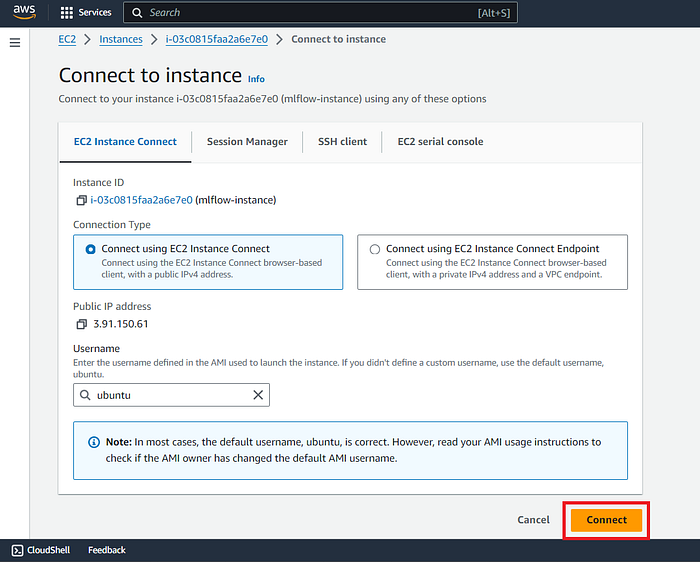The width and height of the screenshot is (700, 562).
Task: Click the Services menu label
Action: [x=95, y=12]
